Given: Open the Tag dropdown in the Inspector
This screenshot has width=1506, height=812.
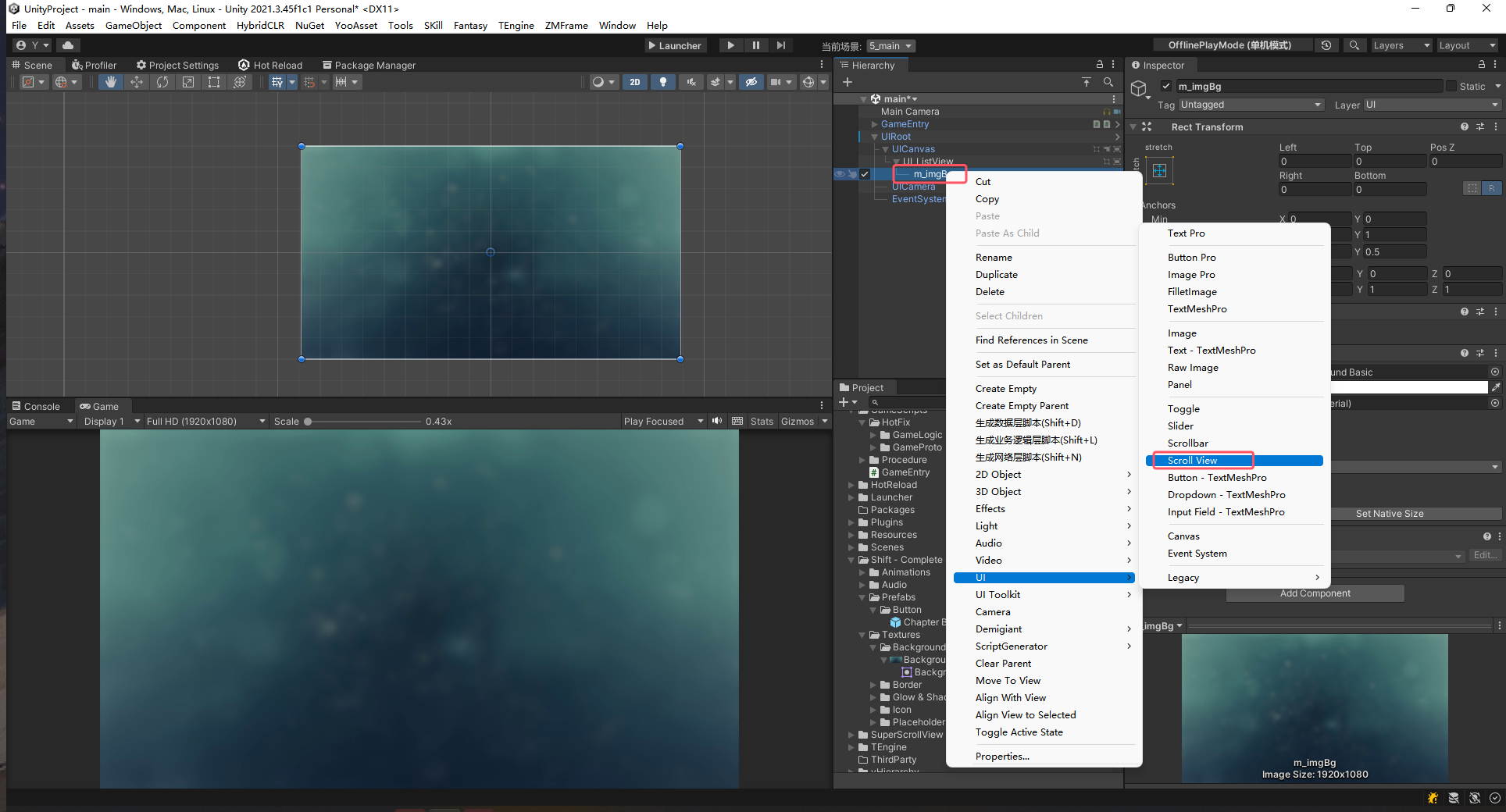Looking at the screenshot, I should (1250, 104).
